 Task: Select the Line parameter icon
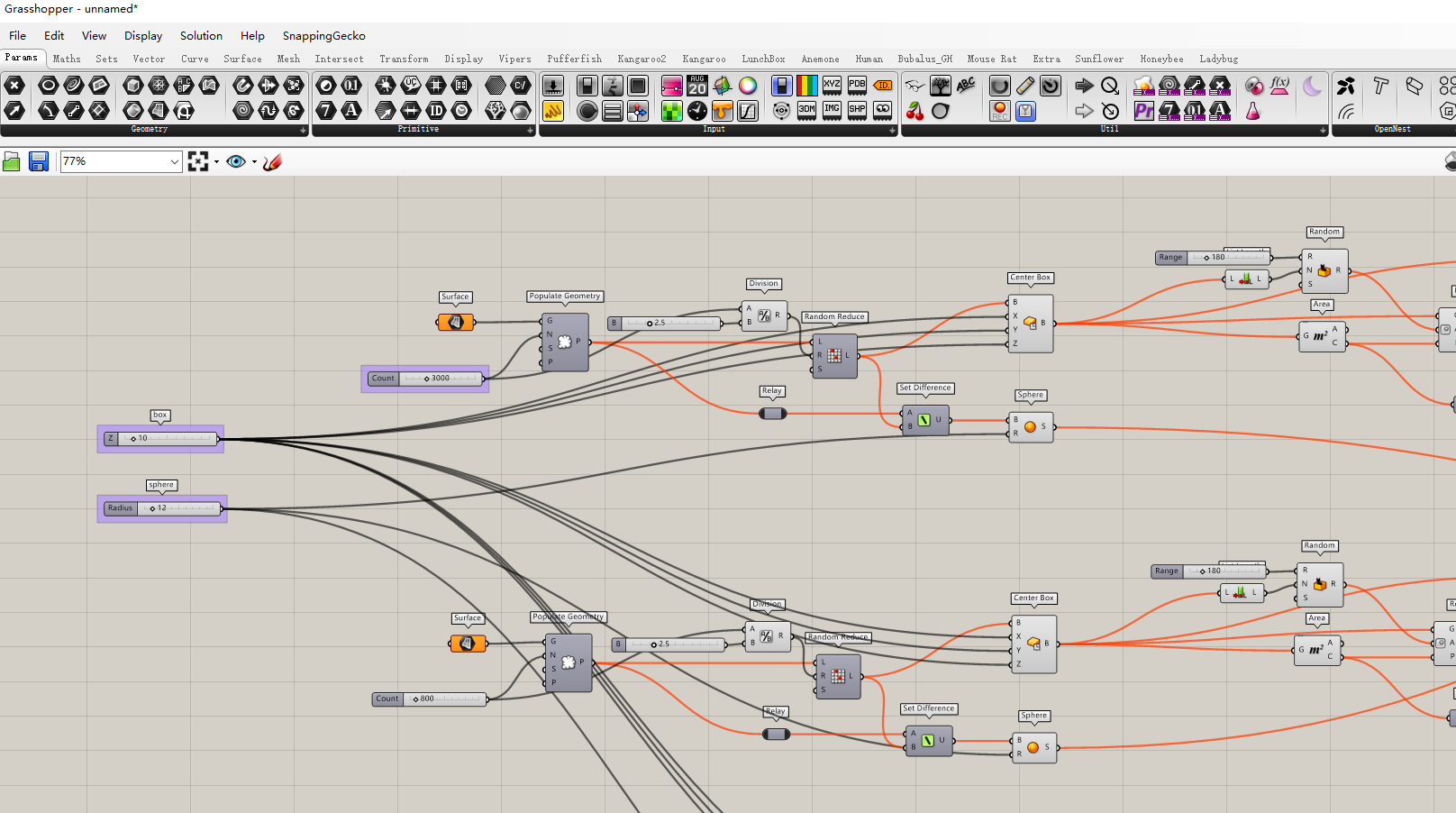(x=74, y=111)
